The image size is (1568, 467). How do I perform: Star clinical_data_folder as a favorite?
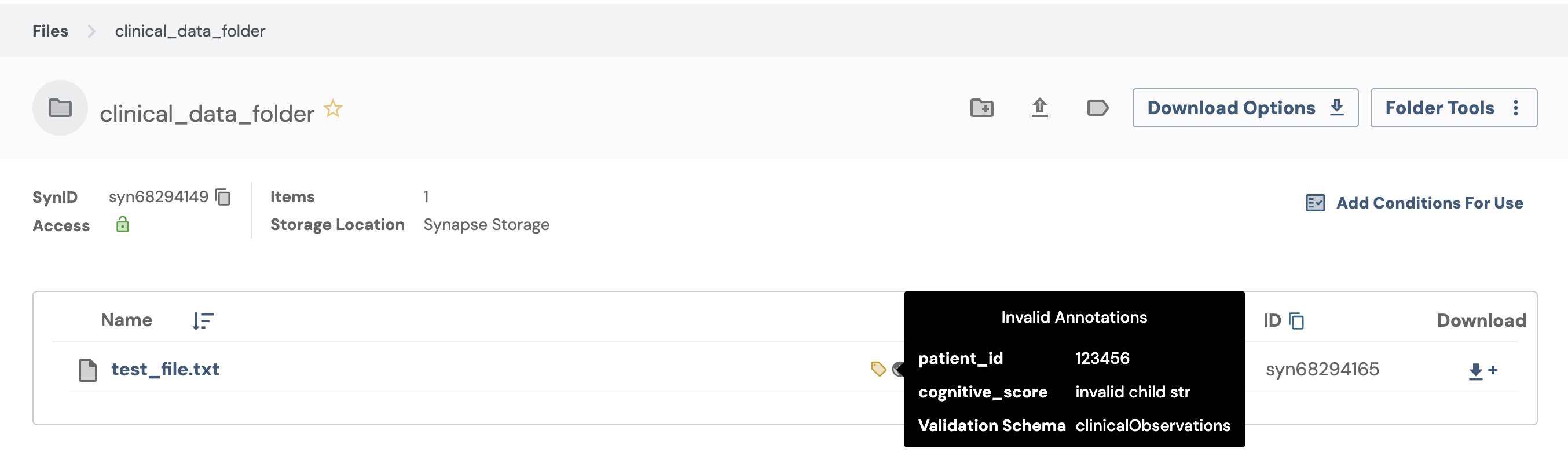click(x=333, y=108)
